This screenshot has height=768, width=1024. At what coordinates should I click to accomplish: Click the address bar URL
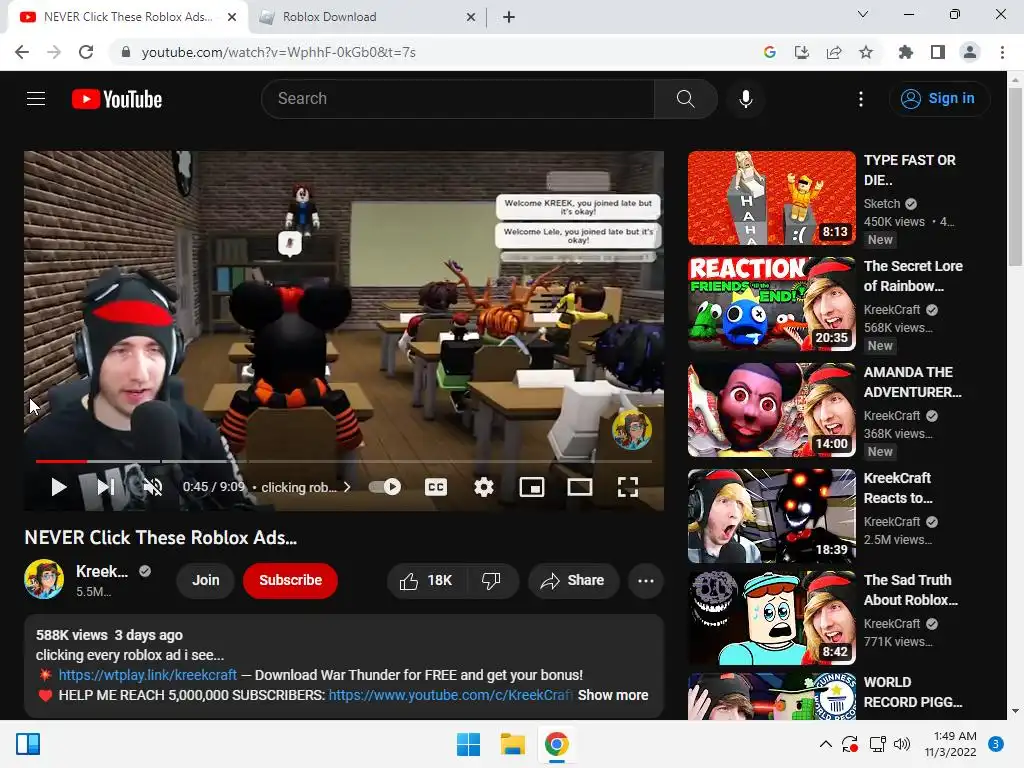[279, 52]
